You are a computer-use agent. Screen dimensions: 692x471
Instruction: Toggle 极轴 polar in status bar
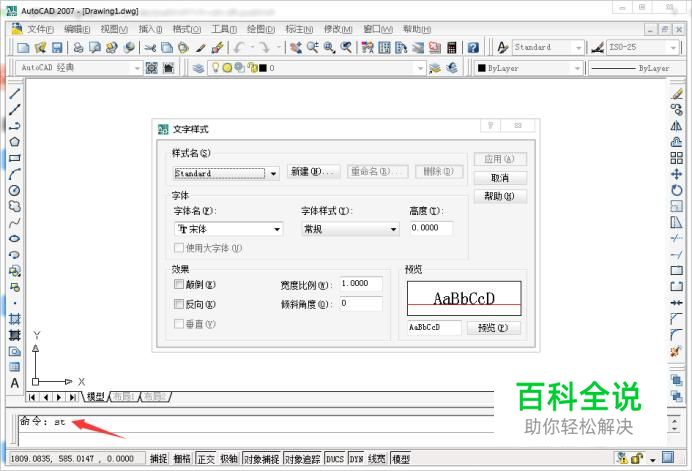point(229,459)
